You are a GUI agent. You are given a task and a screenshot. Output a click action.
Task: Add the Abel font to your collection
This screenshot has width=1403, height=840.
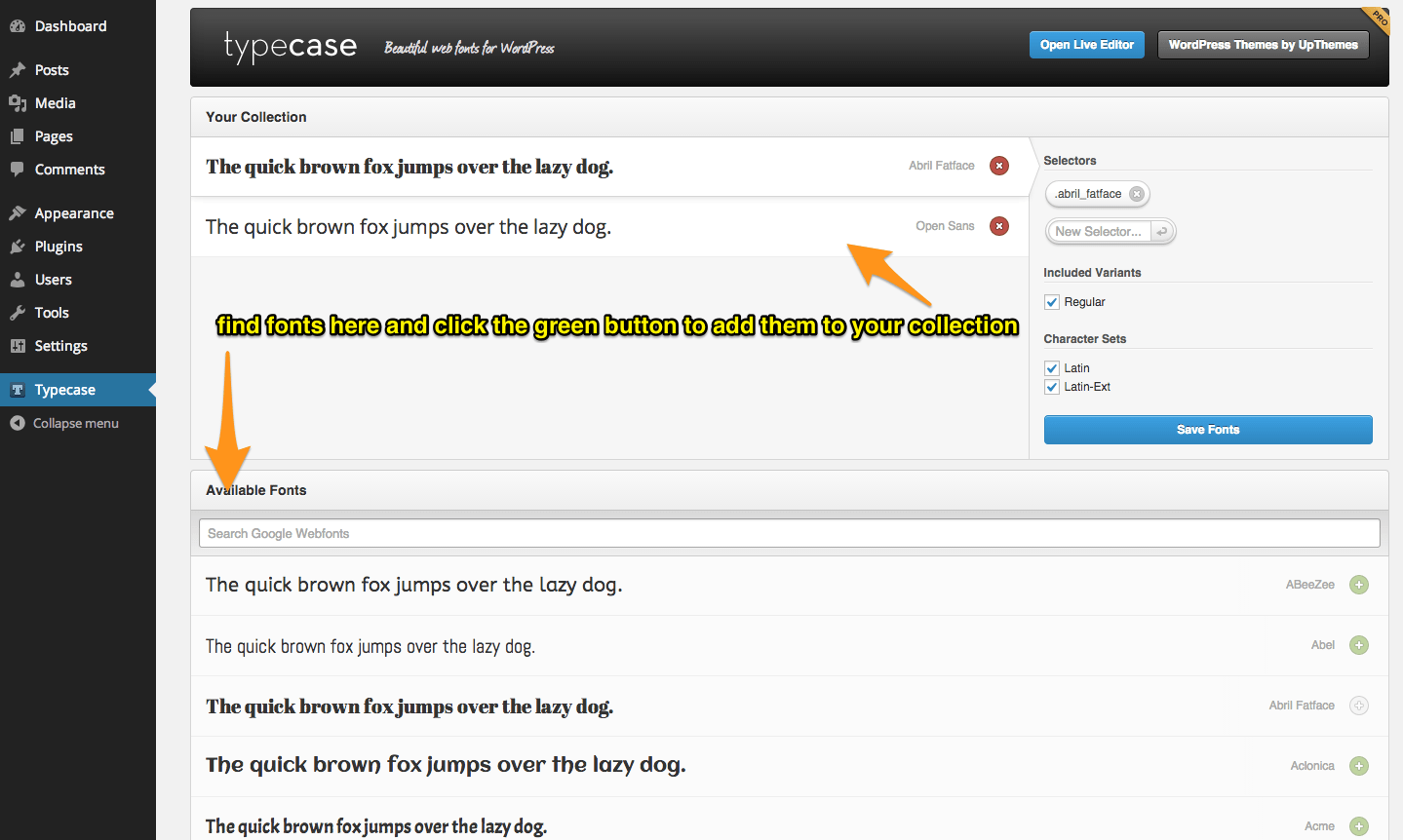point(1359,645)
